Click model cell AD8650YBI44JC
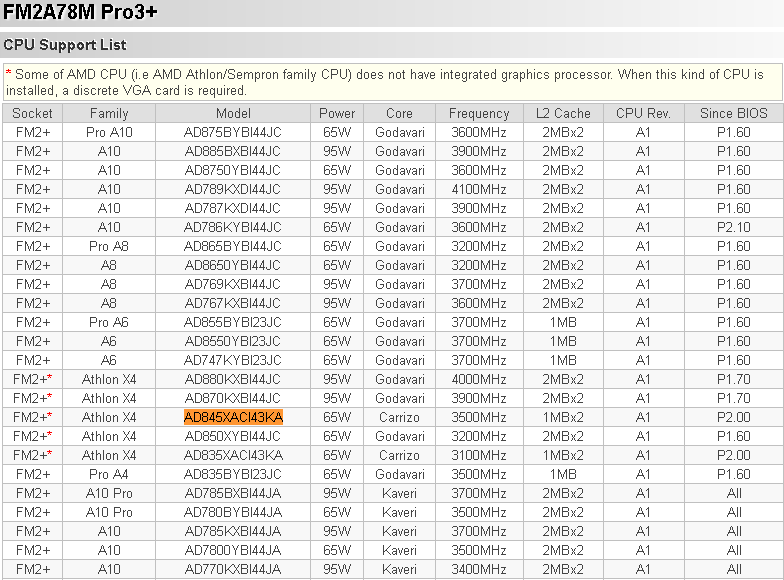784x580 pixels. (x=233, y=266)
